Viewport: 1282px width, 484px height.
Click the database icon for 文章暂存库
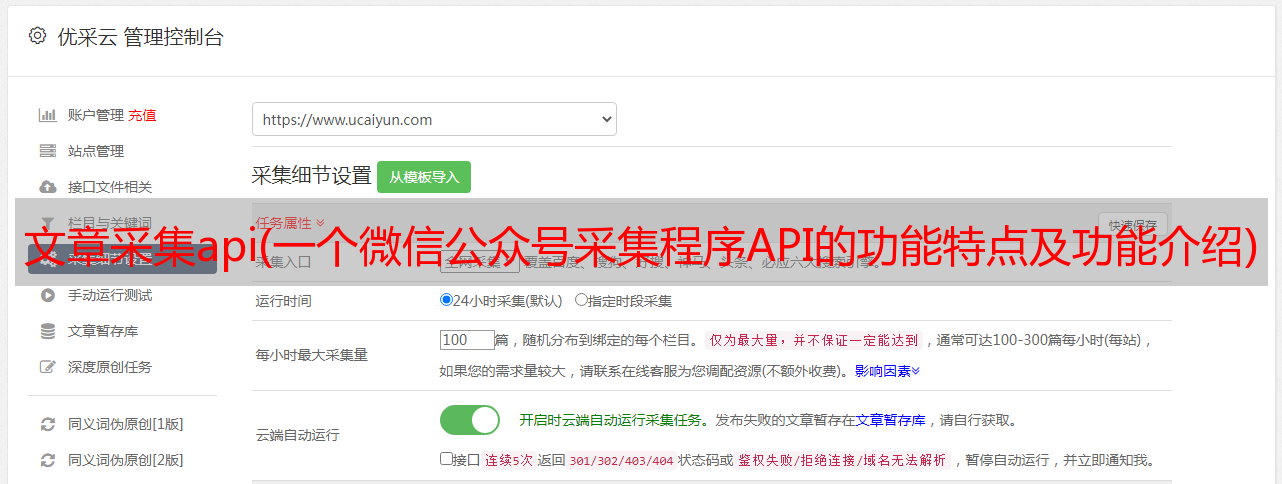47,331
